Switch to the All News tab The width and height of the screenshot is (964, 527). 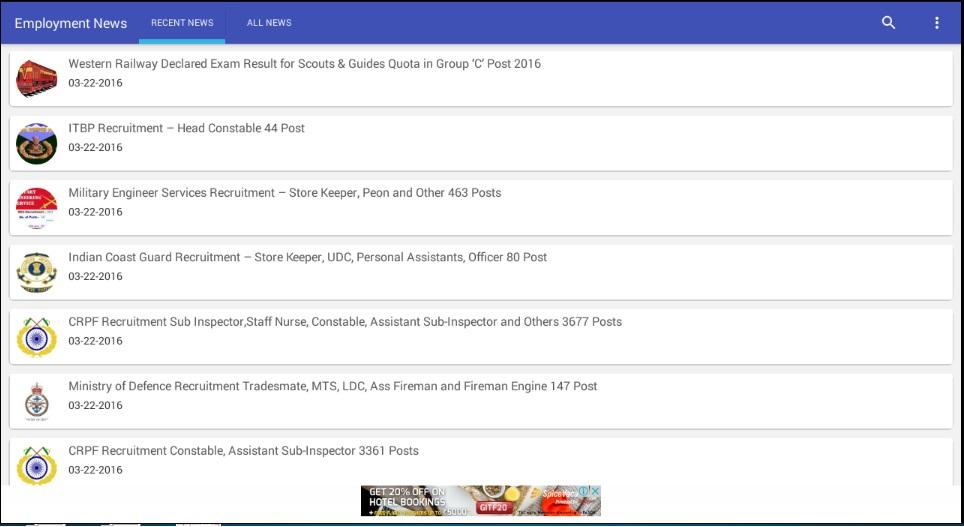(269, 23)
